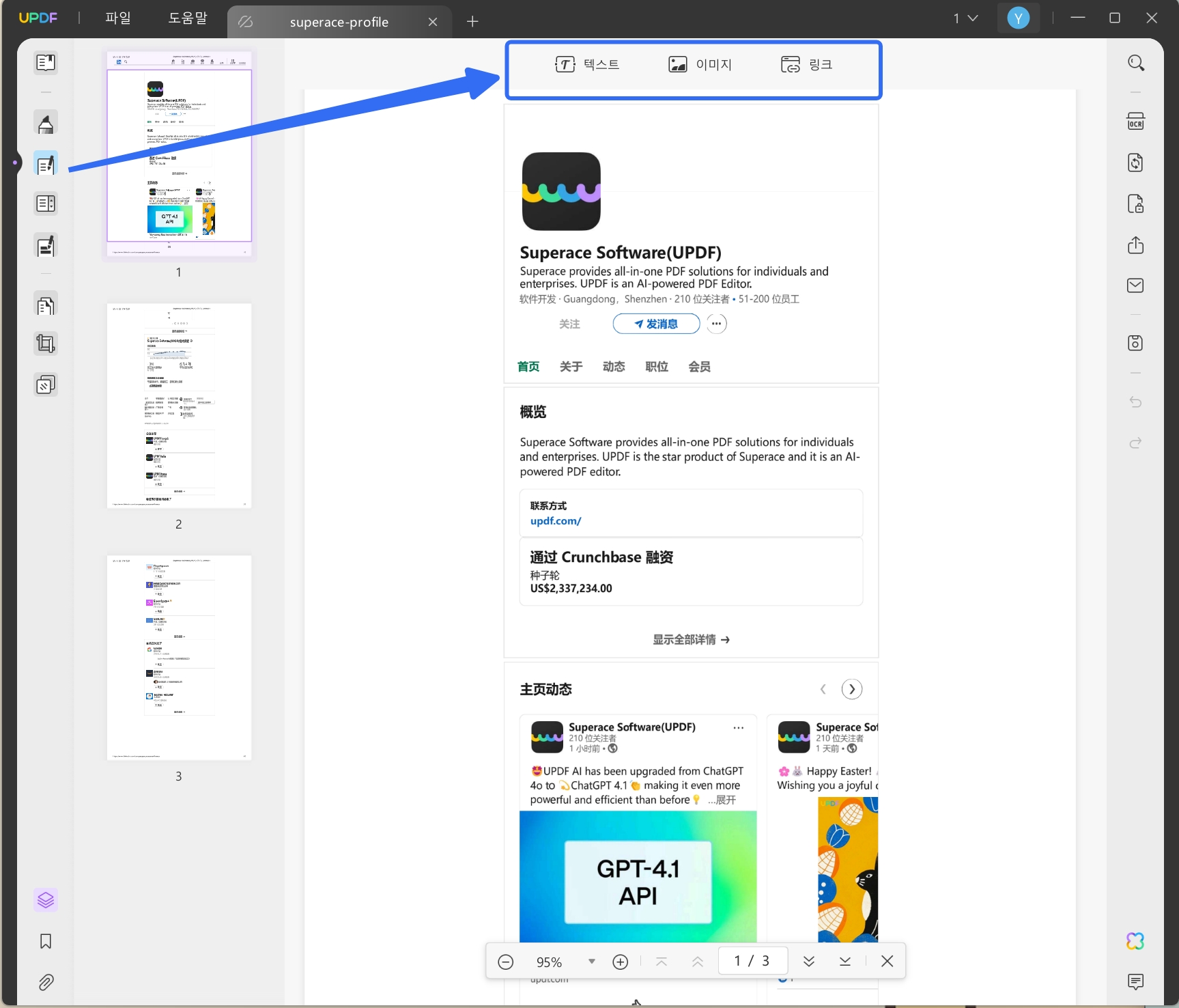The width and height of the screenshot is (1179, 1008).
Task: Click the page number field
Action: [x=753, y=961]
